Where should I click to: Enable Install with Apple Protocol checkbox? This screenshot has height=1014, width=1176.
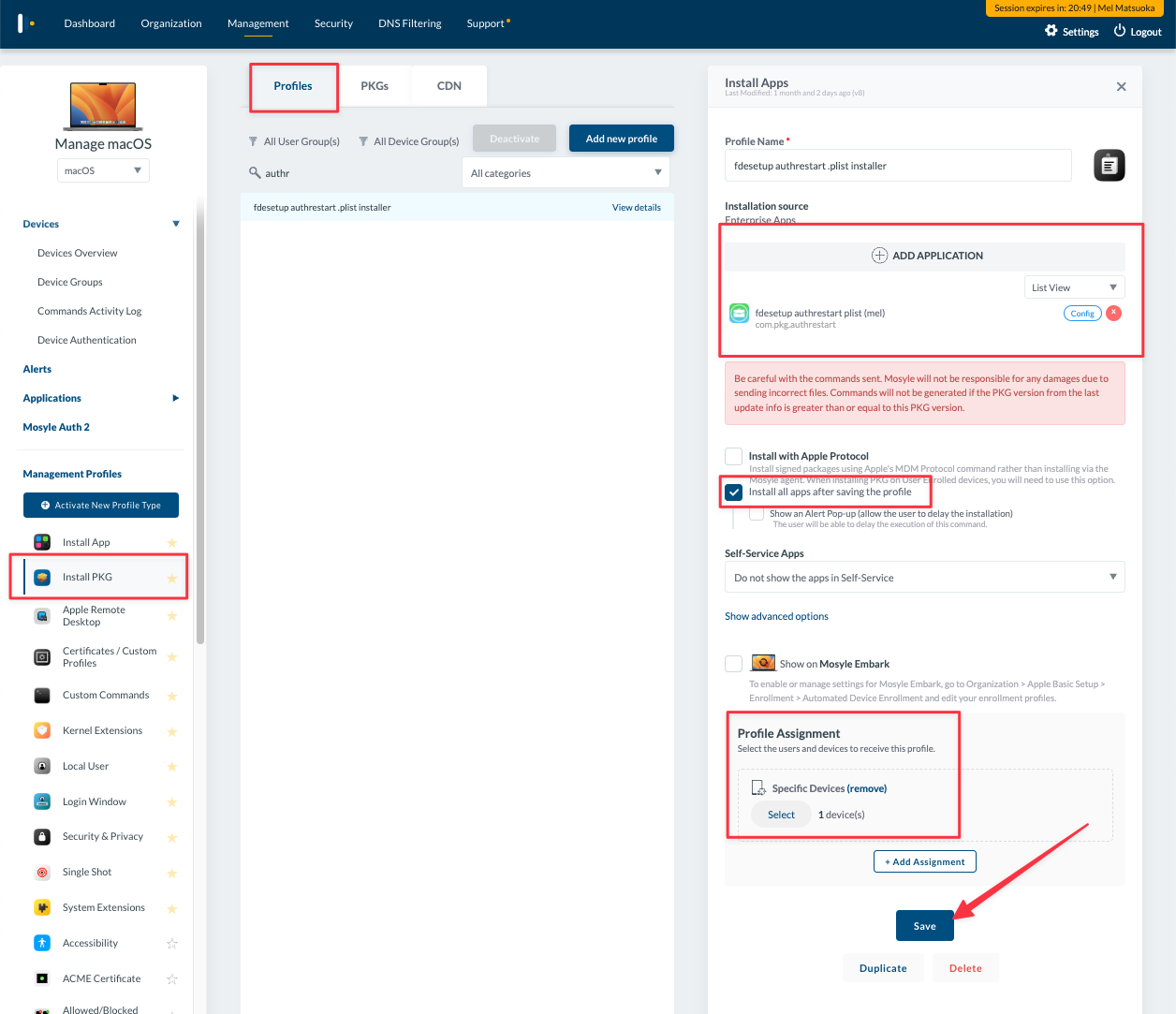pyautogui.click(x=734, y=456)
